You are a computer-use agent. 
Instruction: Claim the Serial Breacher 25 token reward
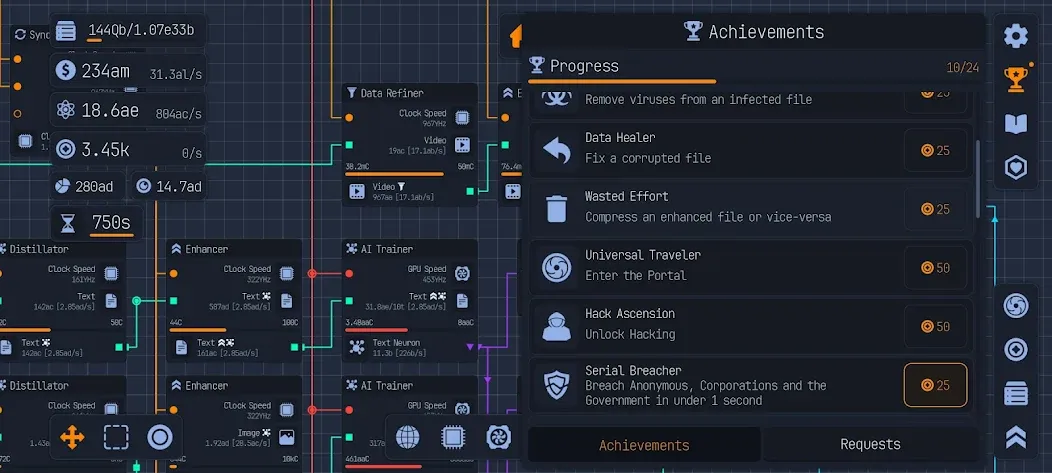pyautogui.click(x=935, y=385)
